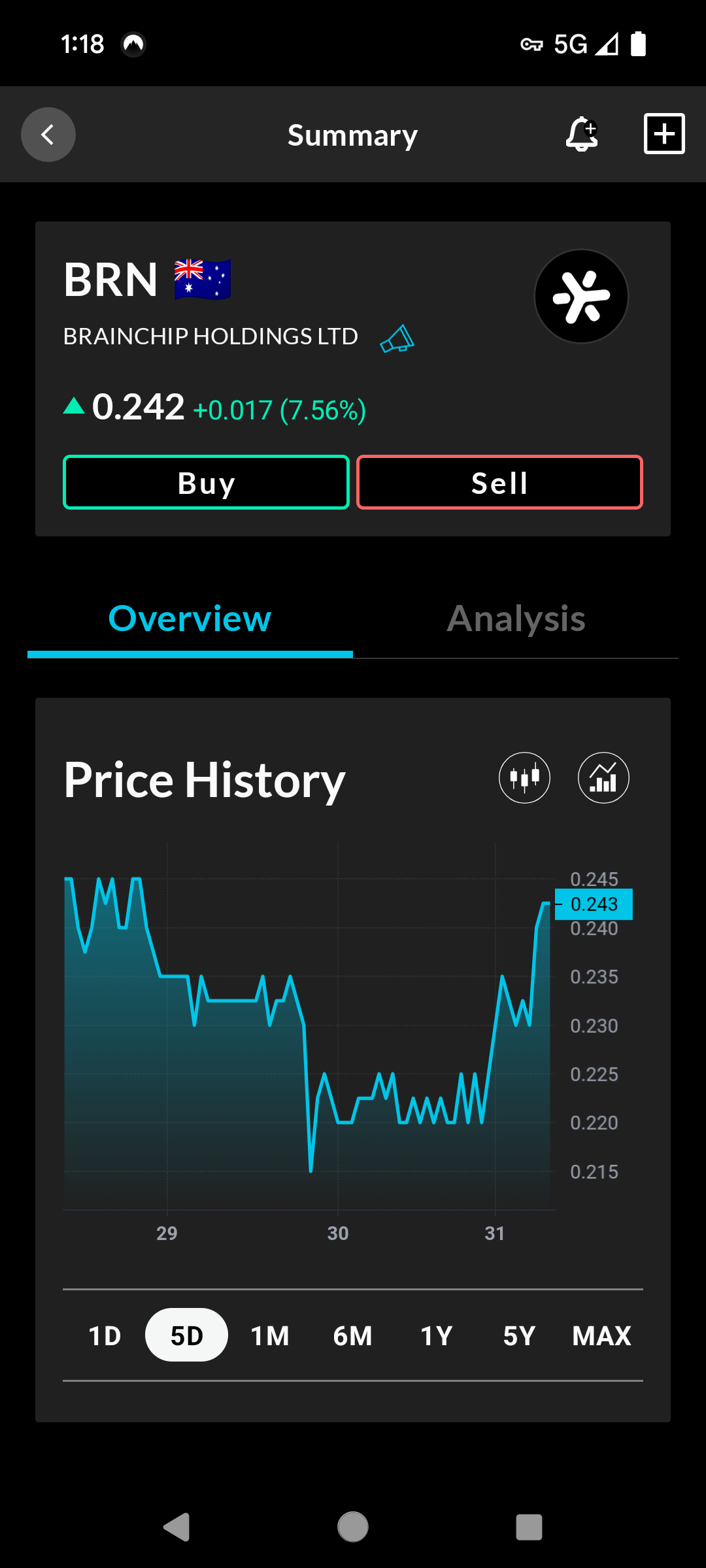Add a price alert with bell icon
Screen dimensions: 706x1568
pos(582,134)
